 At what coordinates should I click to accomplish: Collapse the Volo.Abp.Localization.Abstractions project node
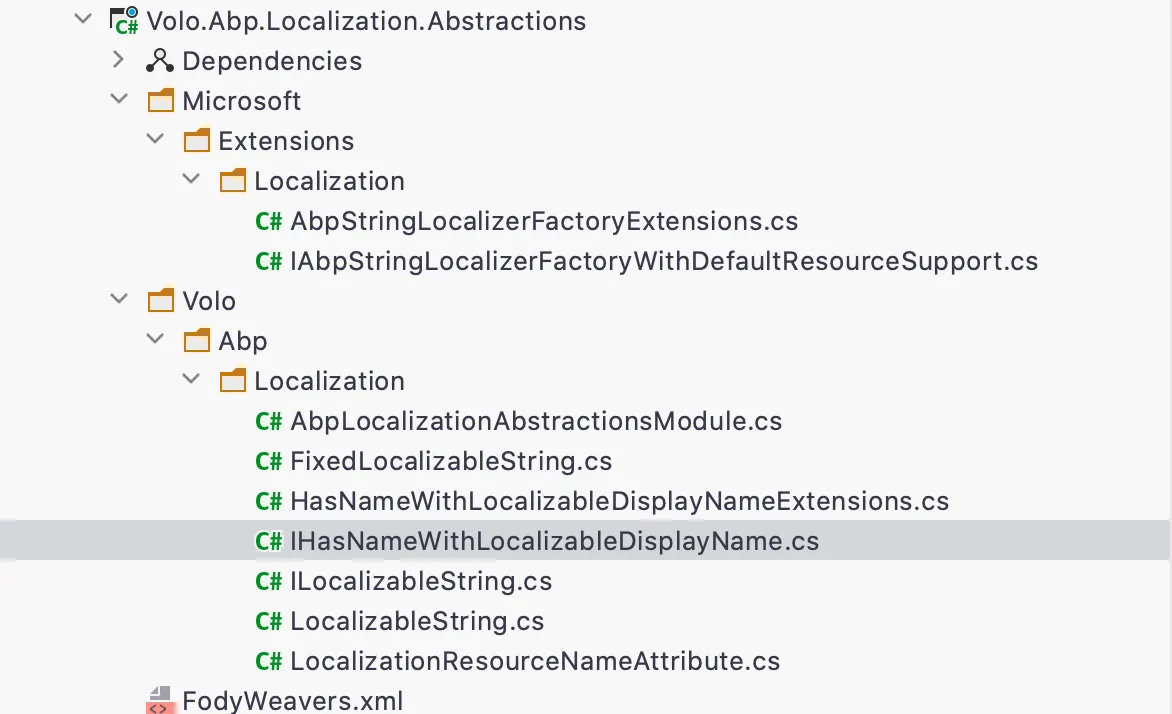83,19
